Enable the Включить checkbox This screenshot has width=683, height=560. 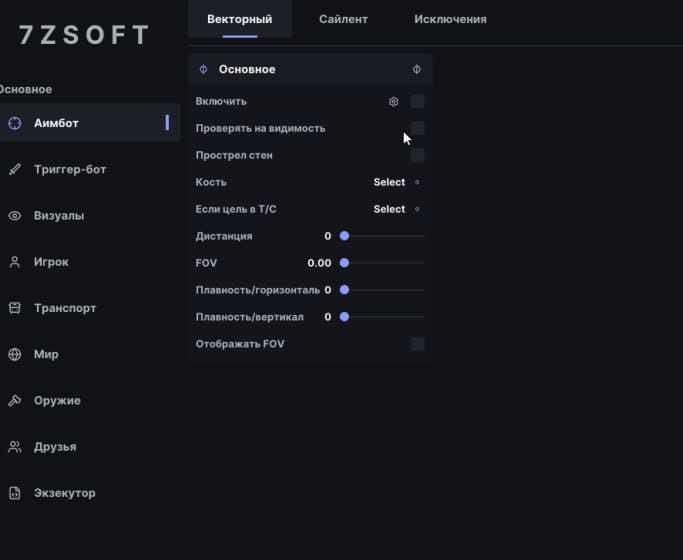[x=417, y=101]
